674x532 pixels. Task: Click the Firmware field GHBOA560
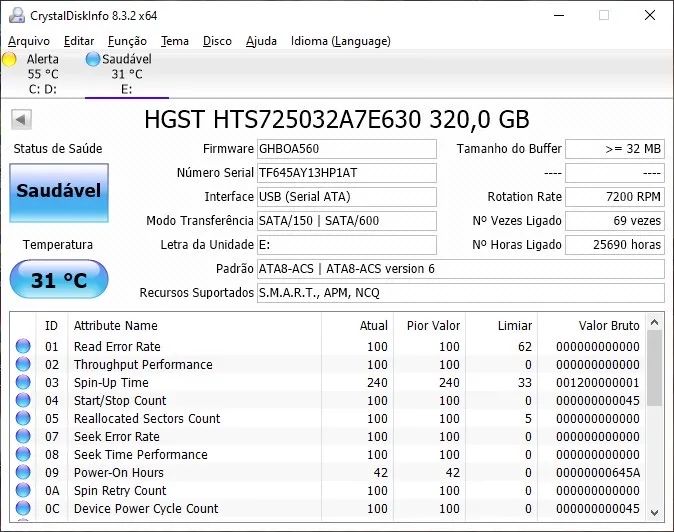point(347,149)
